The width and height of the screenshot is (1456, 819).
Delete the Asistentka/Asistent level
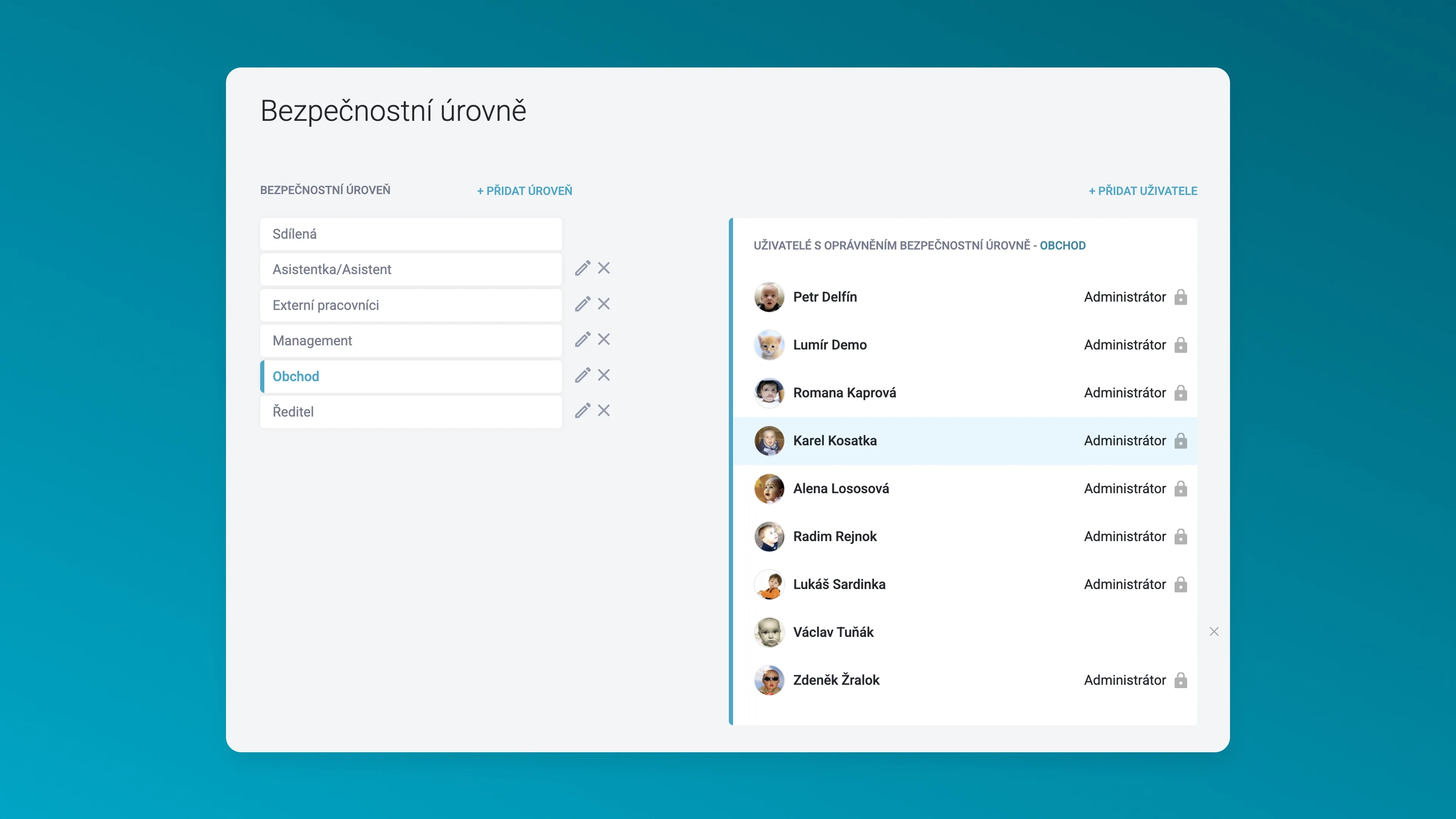604,268
